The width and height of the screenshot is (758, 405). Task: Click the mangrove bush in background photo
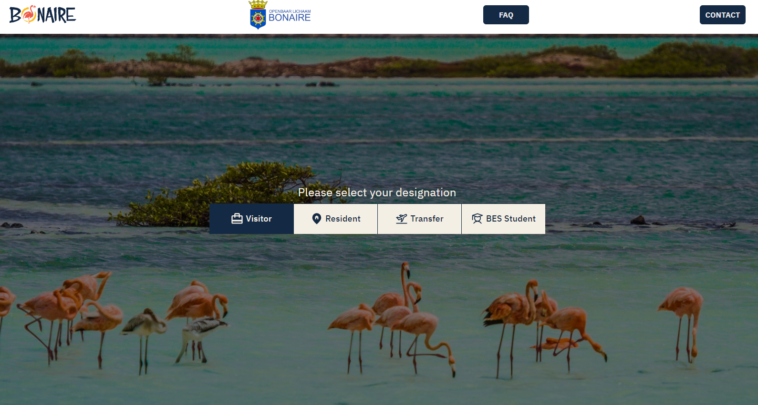[x=218, y=196]
